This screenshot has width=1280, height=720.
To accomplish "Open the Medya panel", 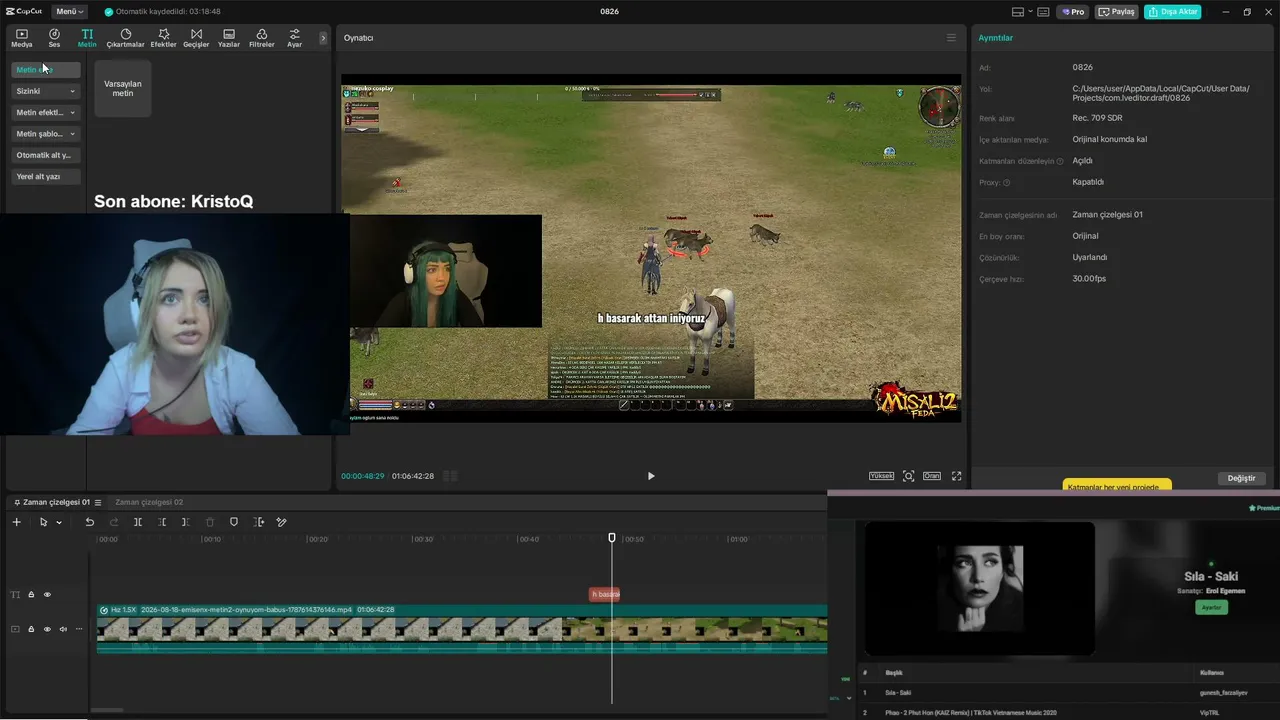I will pos(22,38).
